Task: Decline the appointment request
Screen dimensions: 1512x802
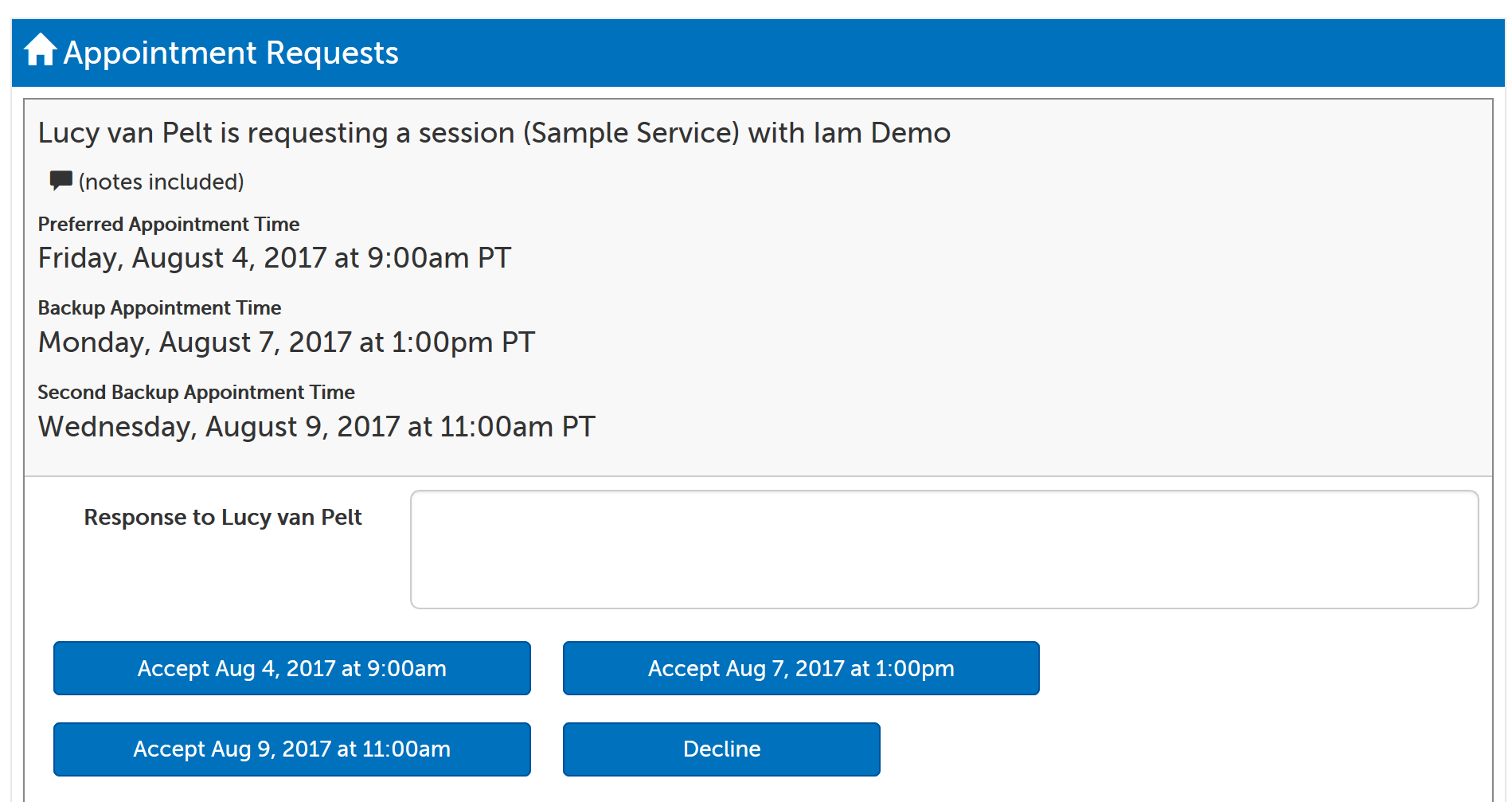Action: click(x=721, y=749)
